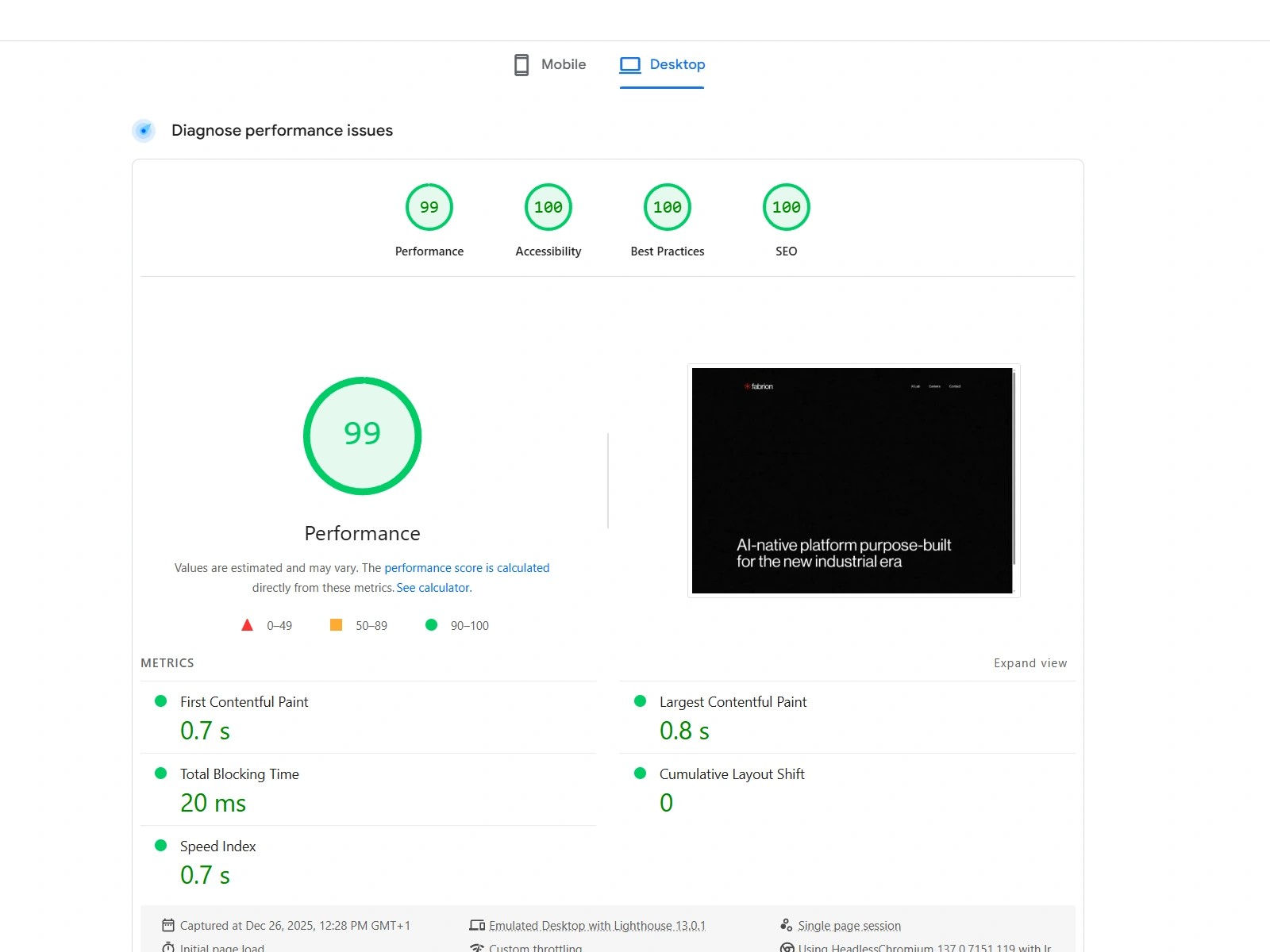Click the "50–89" legend range text
The height and width of the screenshot is (952, 1270).
[371, 626]
